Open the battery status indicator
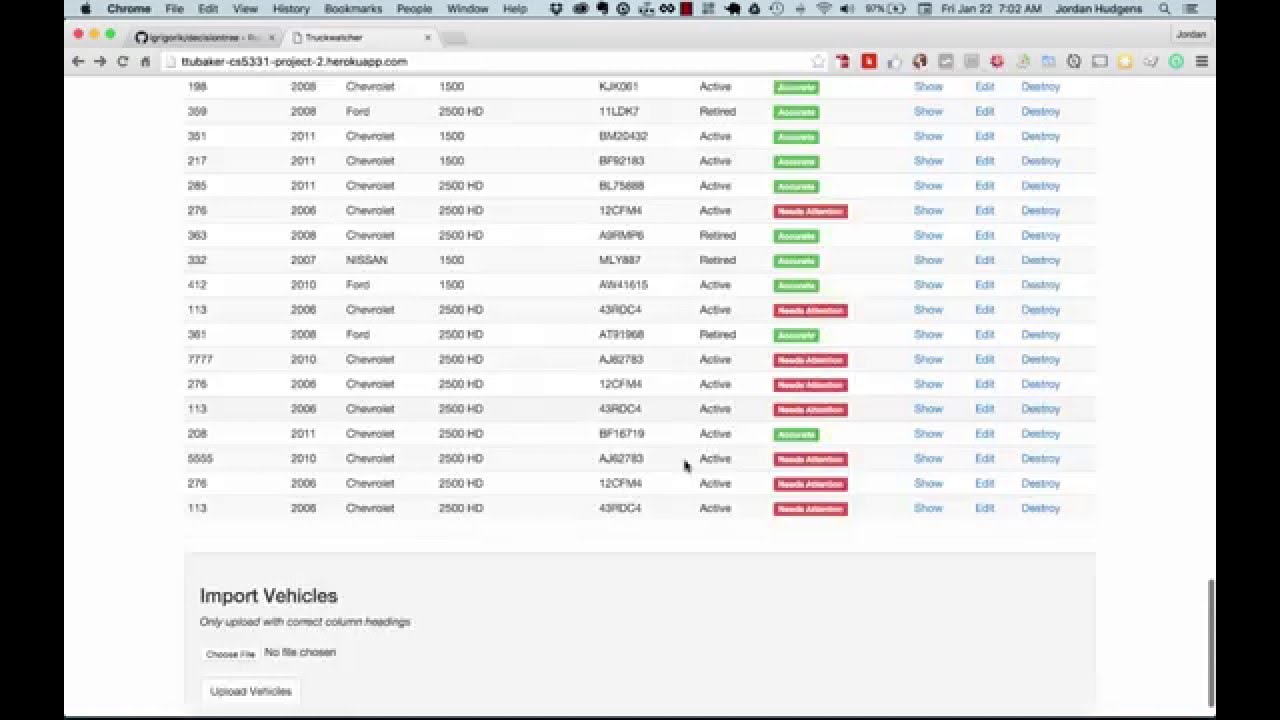This screenshot has height=720, width=1280. [x=886, y=9]
